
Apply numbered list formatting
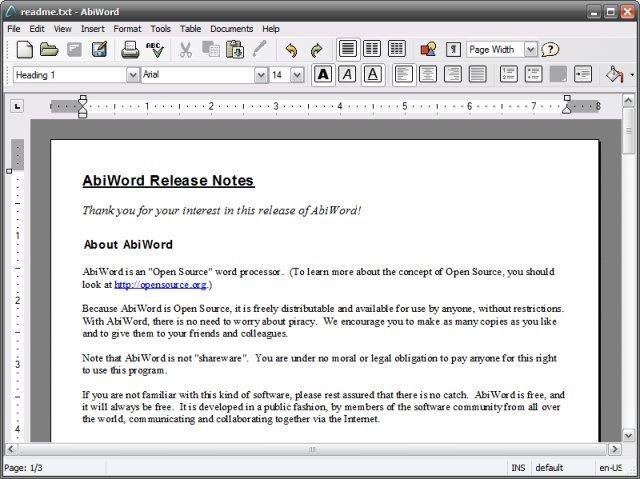pyautogui.click(x=509, y=75)
